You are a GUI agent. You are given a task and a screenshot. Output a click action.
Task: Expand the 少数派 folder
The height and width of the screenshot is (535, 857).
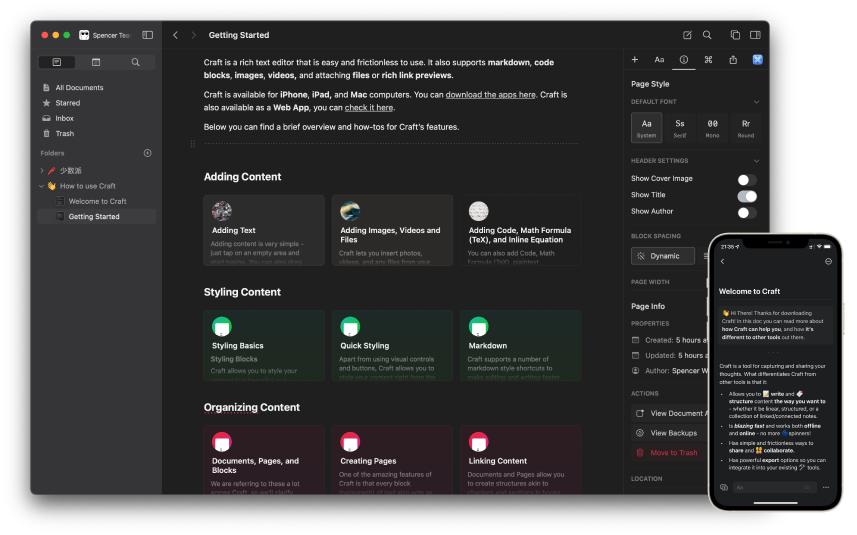coord(42,171)
